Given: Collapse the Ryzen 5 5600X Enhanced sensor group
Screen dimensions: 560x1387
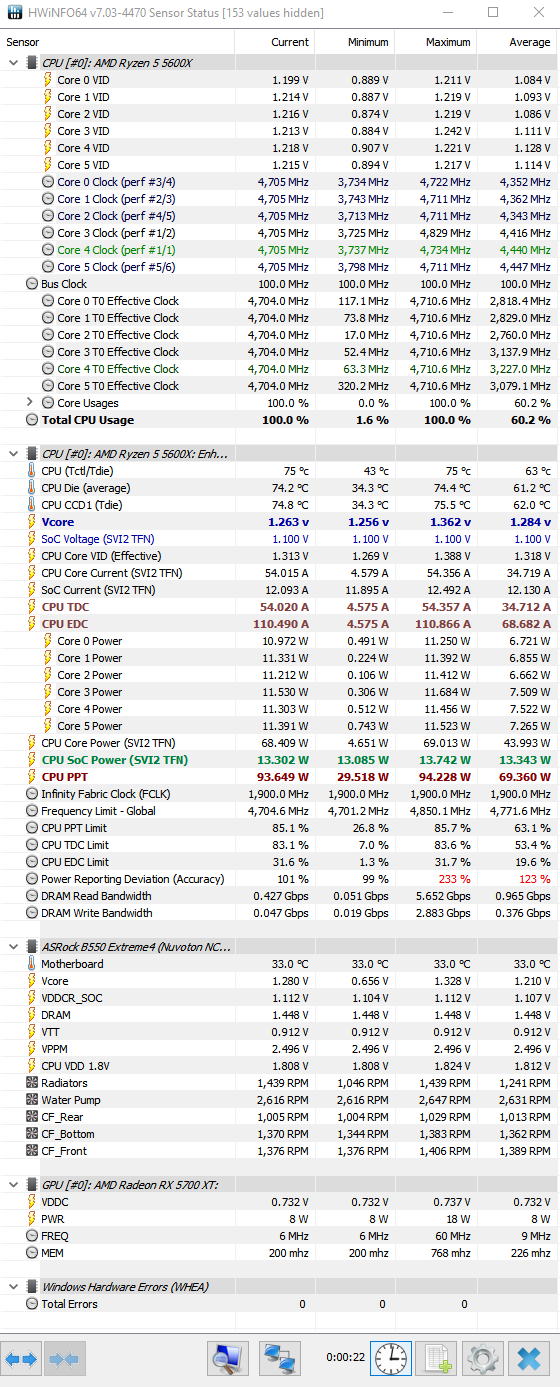Looking at the screenshot, I should 13,454.
